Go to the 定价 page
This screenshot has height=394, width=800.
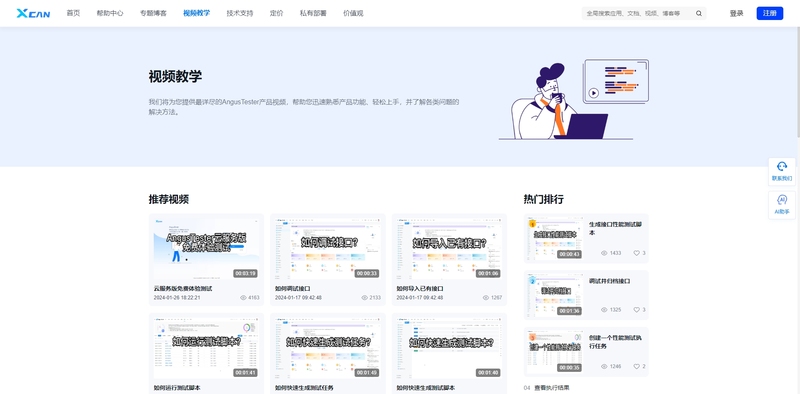pyautogui.click(x=277, y=13)
